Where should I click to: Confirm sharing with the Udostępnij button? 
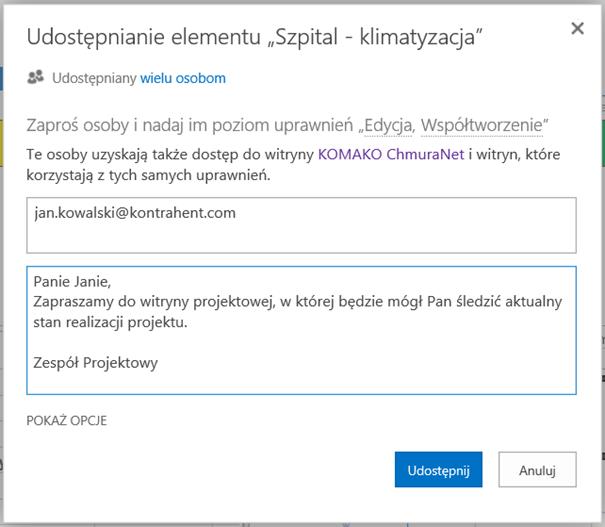438,470
